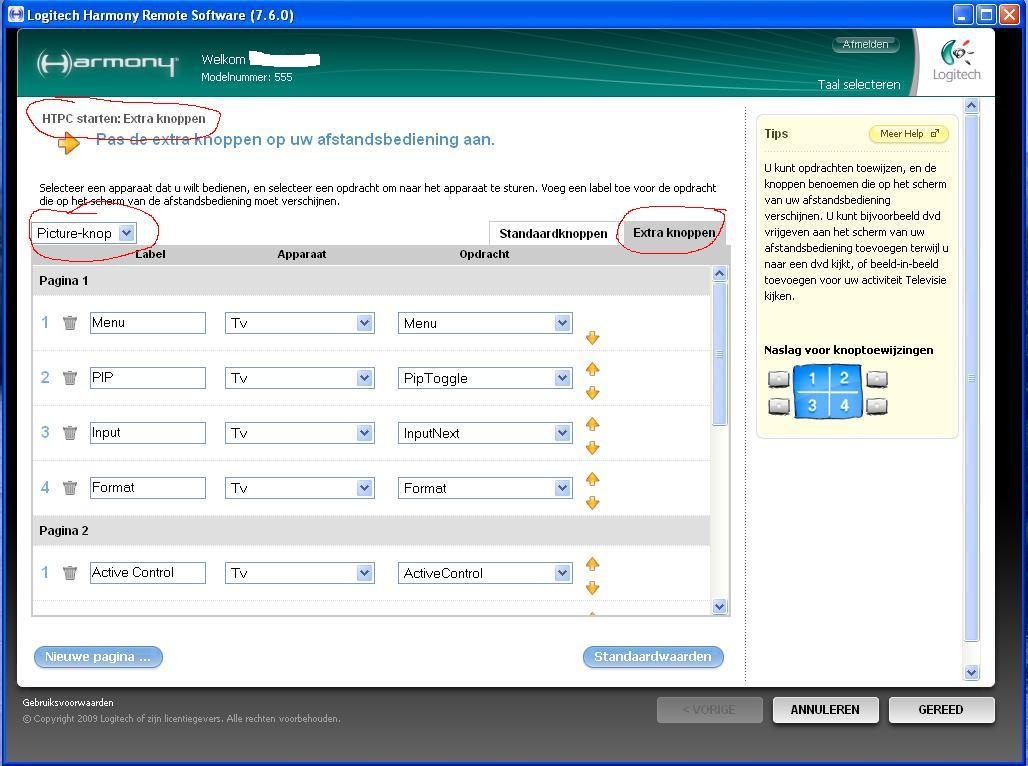The image size is (1028, 766).
Task: Move Active Control row down
Action: 592,588
